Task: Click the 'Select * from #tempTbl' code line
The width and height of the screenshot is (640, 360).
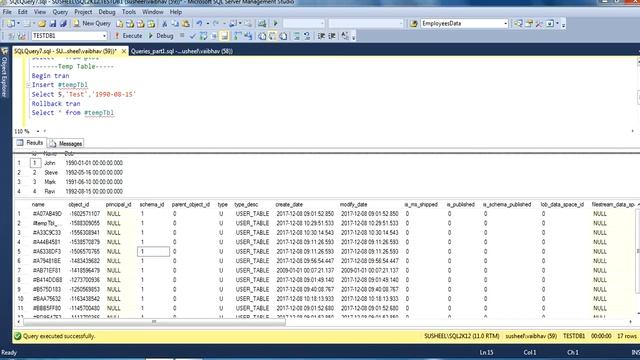Action: 73,113
